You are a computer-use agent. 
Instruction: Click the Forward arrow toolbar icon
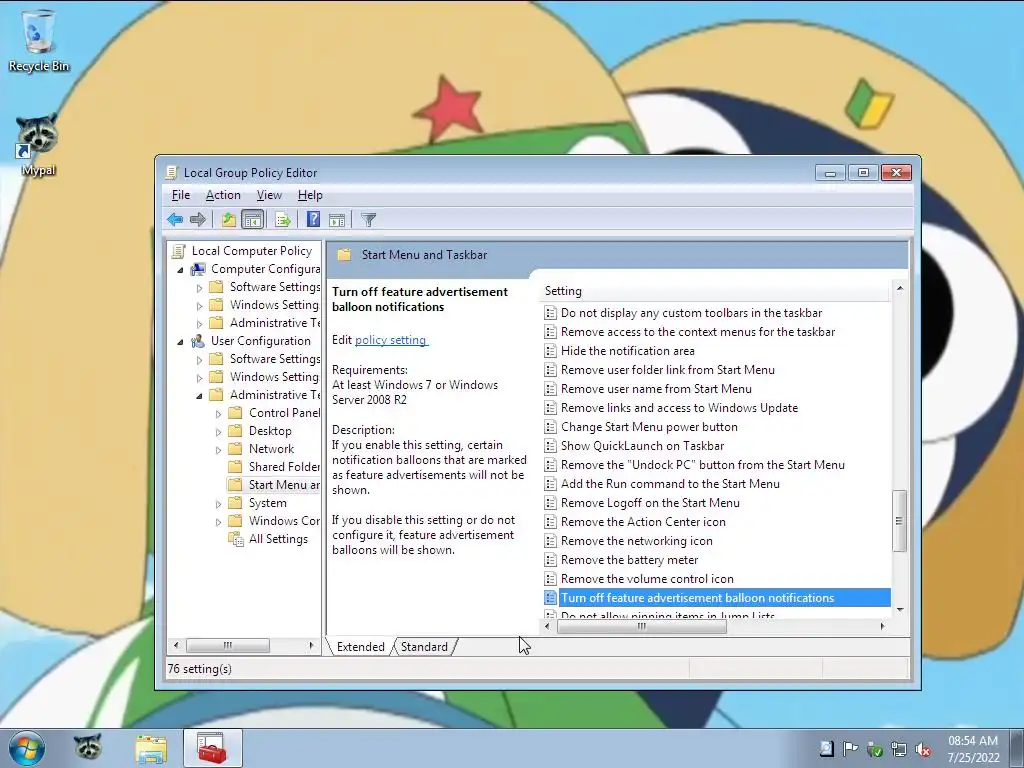point(197,220)
